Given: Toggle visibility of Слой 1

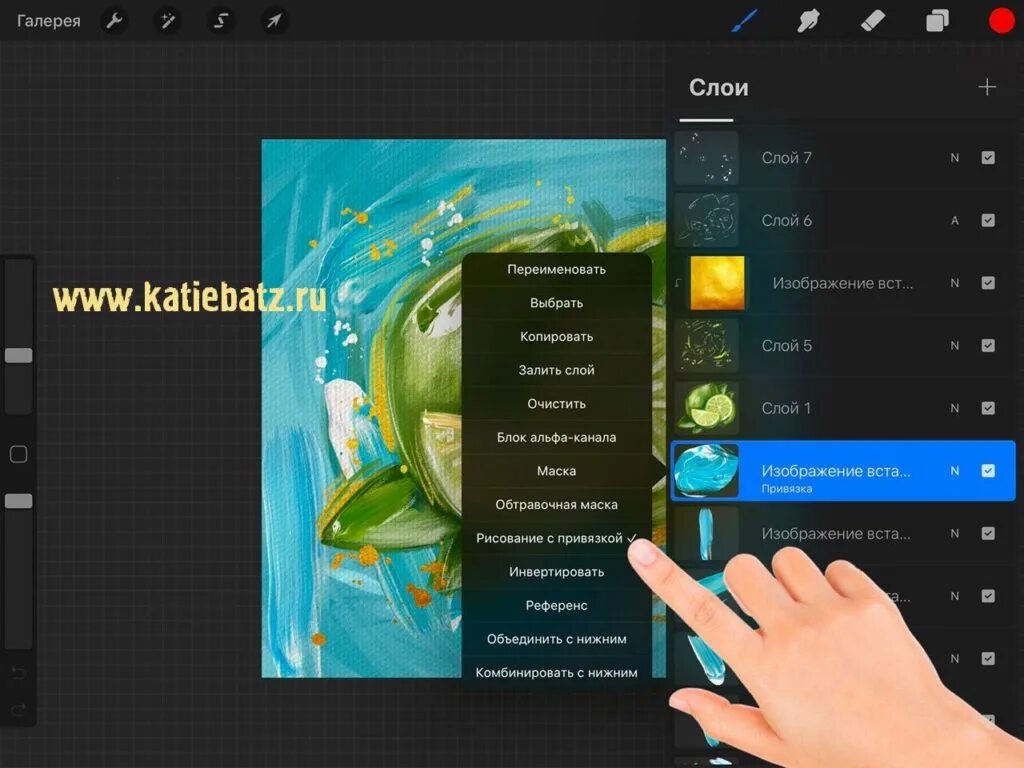Looking at the screenshot, I should point(988,408).
